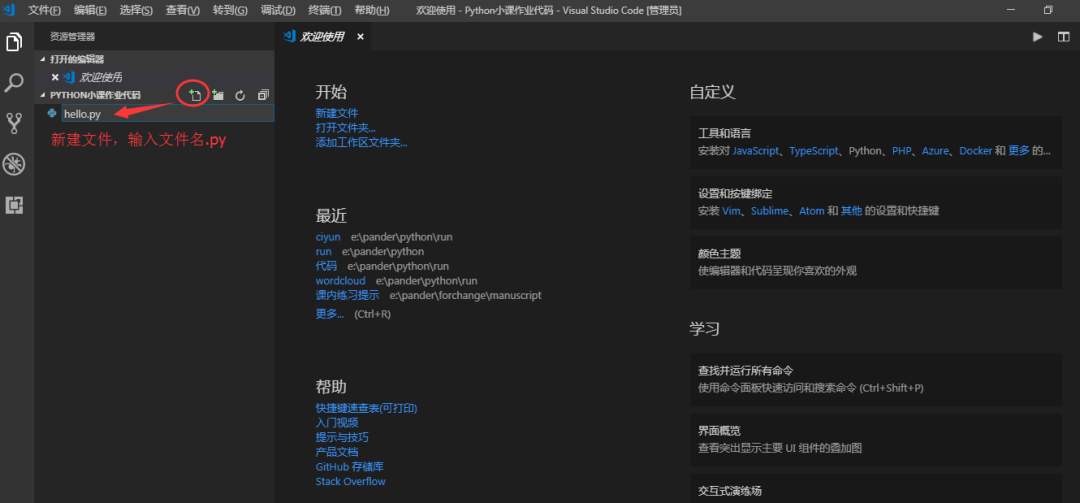1080x503 pixels.
Task: Collapse all folders in explorer
Action: click(263, 95)
